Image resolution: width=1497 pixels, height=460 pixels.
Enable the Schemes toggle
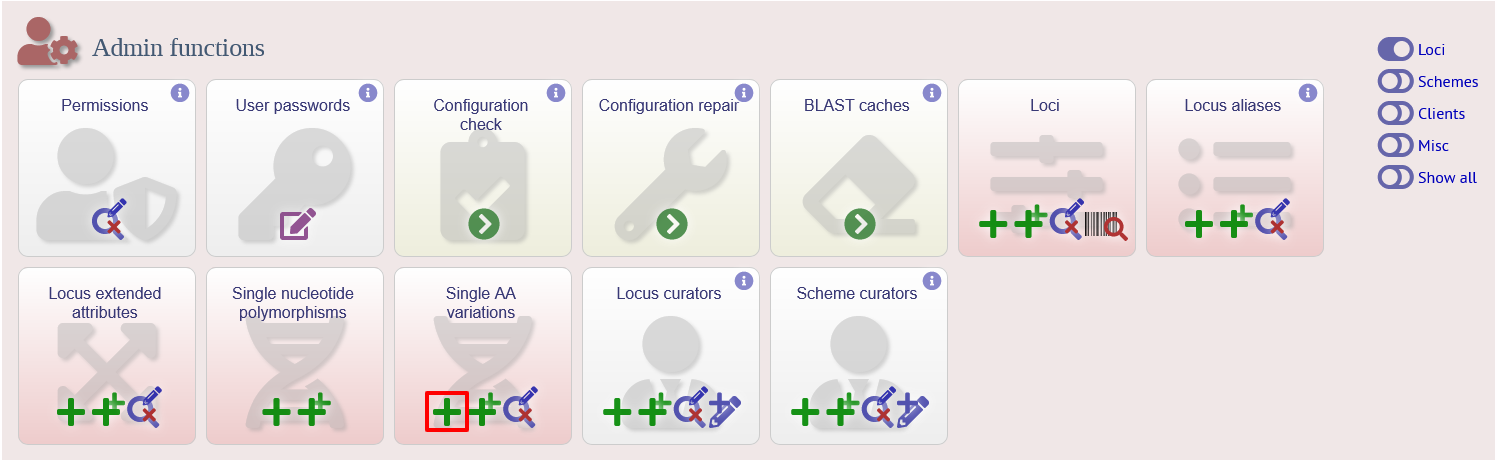[1394, 81]
